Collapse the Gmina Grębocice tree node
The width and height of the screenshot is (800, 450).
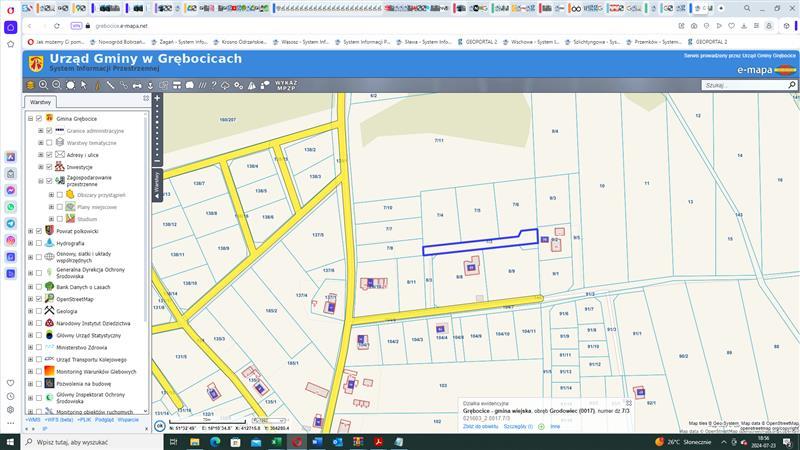click(30, 118)
